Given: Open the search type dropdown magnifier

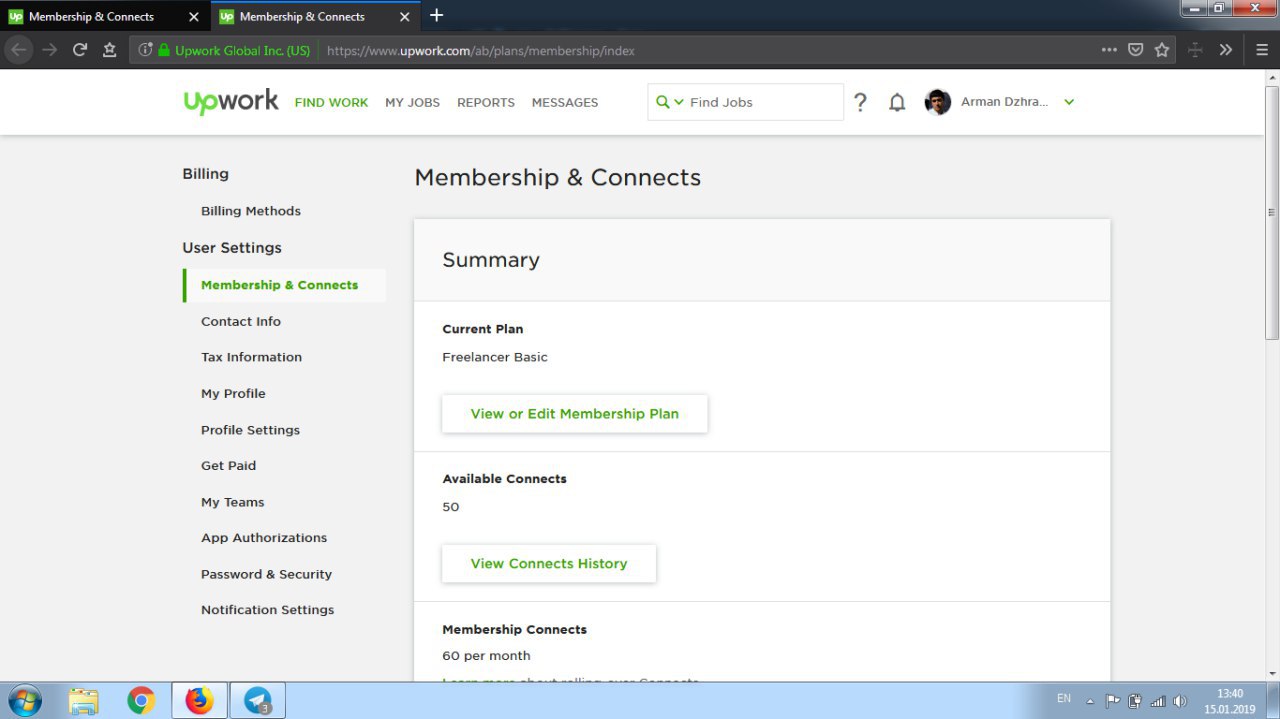Looking at the screenshot, I should [669, 102].
